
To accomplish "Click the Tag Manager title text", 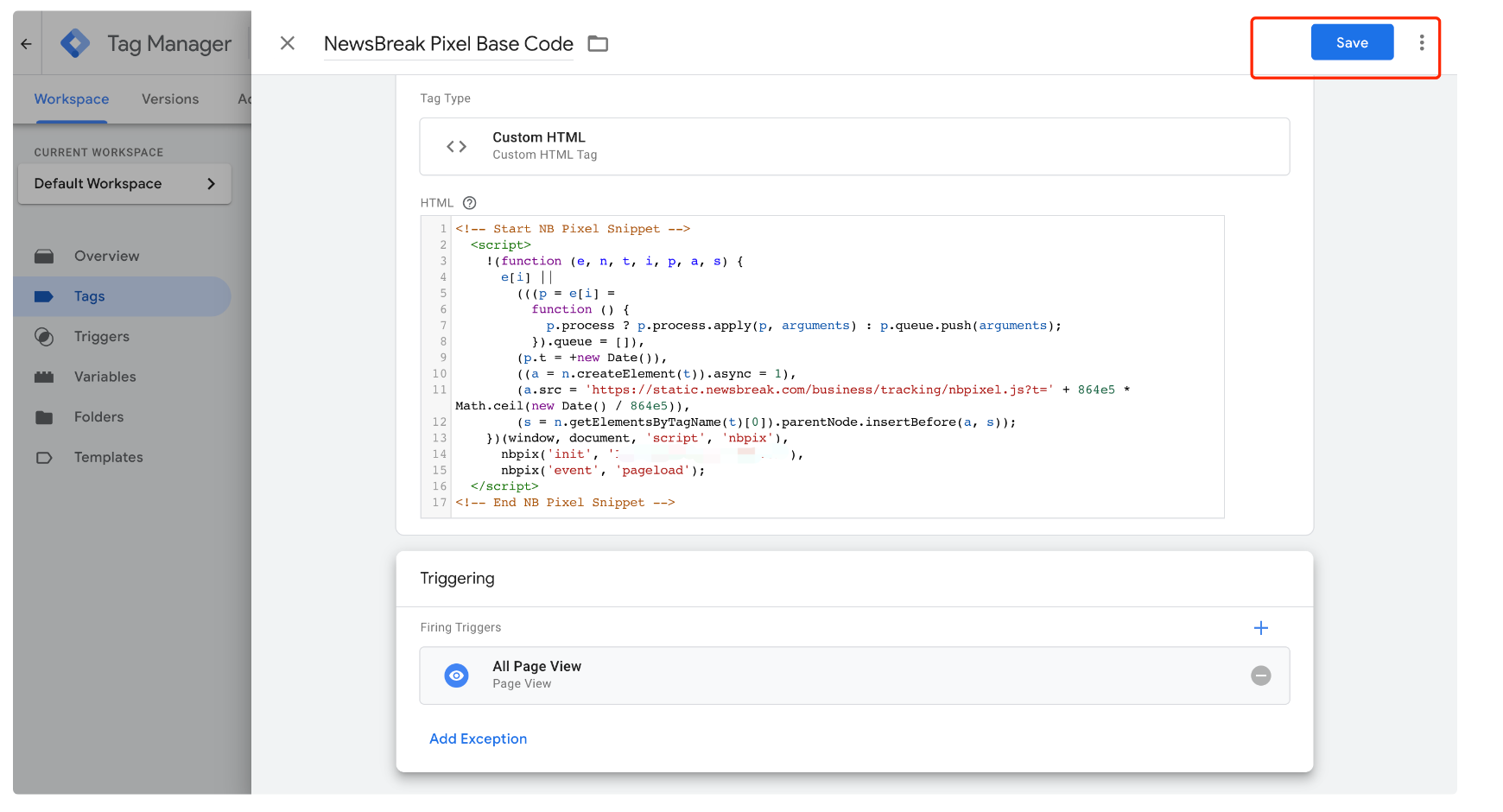I will pos(169,43).
